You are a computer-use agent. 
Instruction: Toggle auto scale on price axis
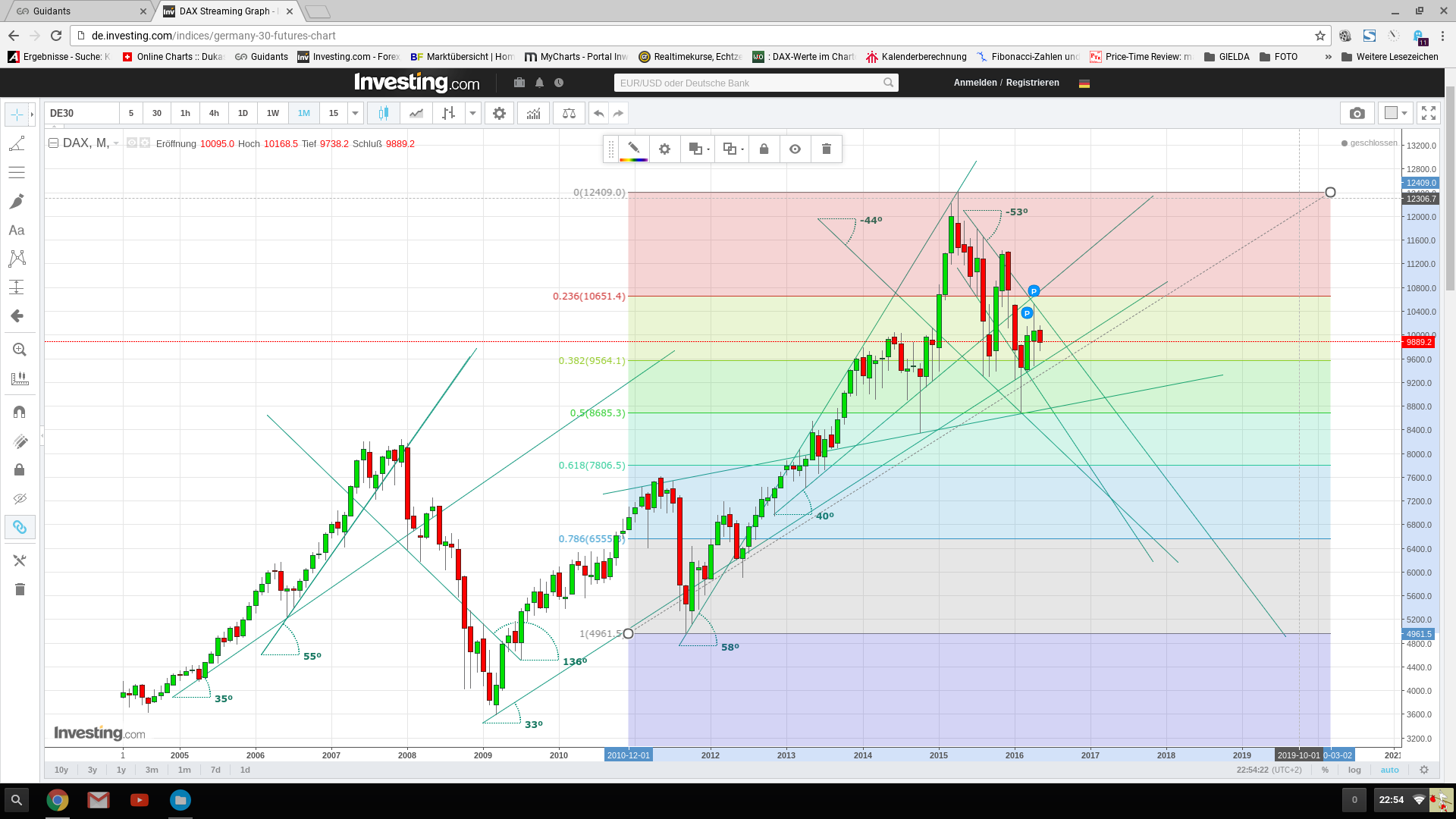click(x=1389, y=770)
